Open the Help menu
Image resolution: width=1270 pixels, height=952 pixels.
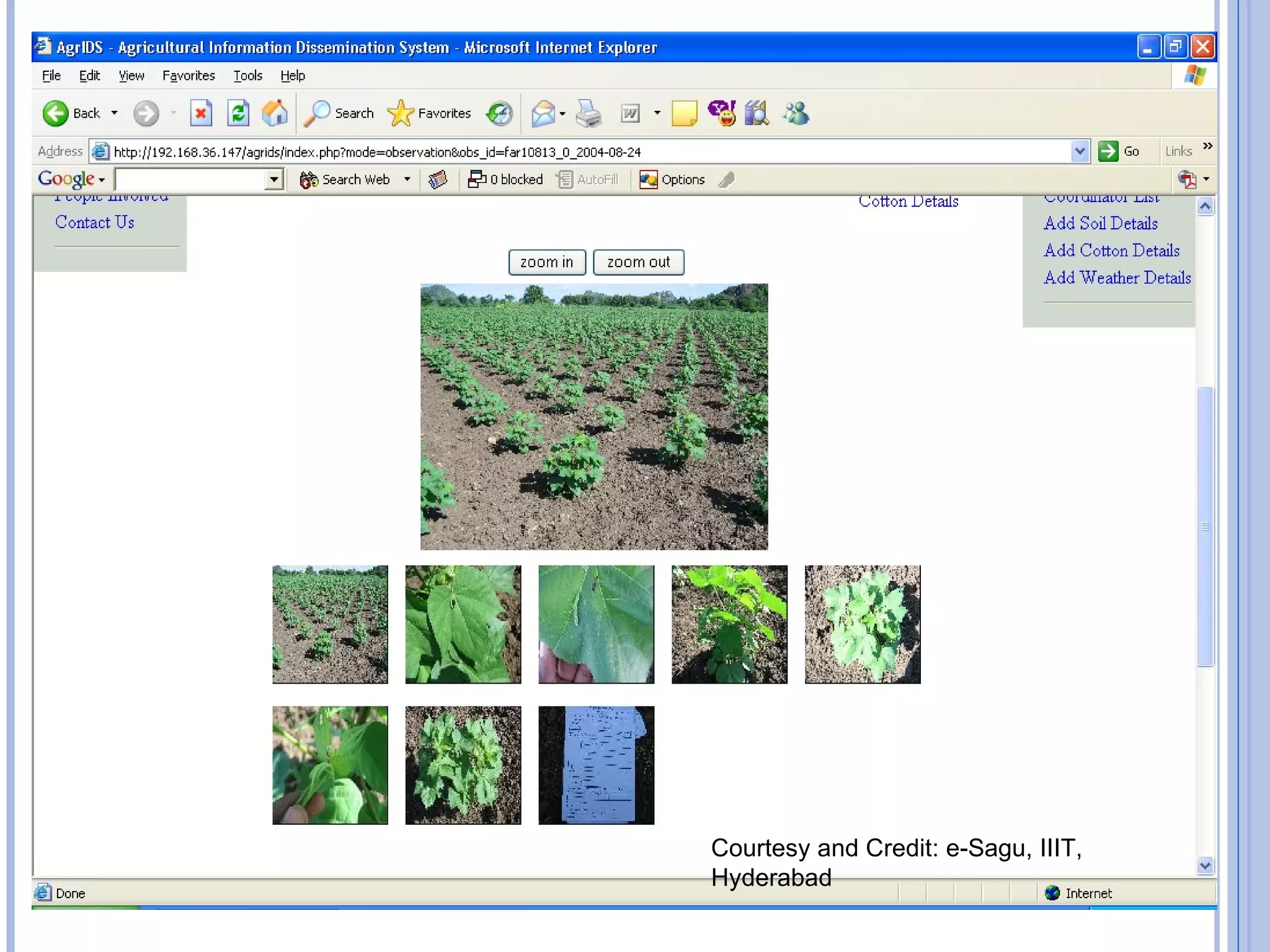(293, 76)
